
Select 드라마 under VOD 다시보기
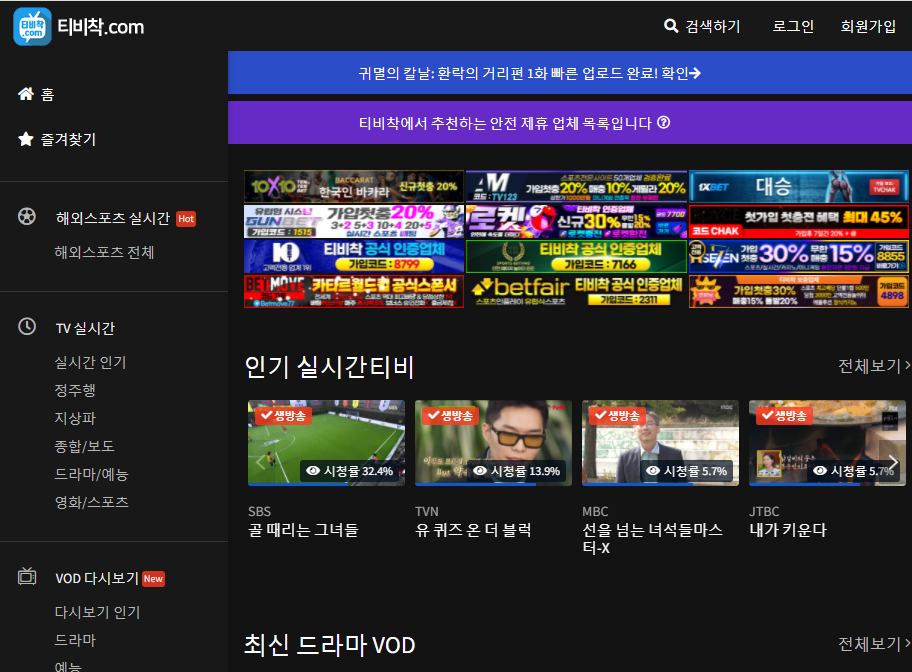point(75,640)
